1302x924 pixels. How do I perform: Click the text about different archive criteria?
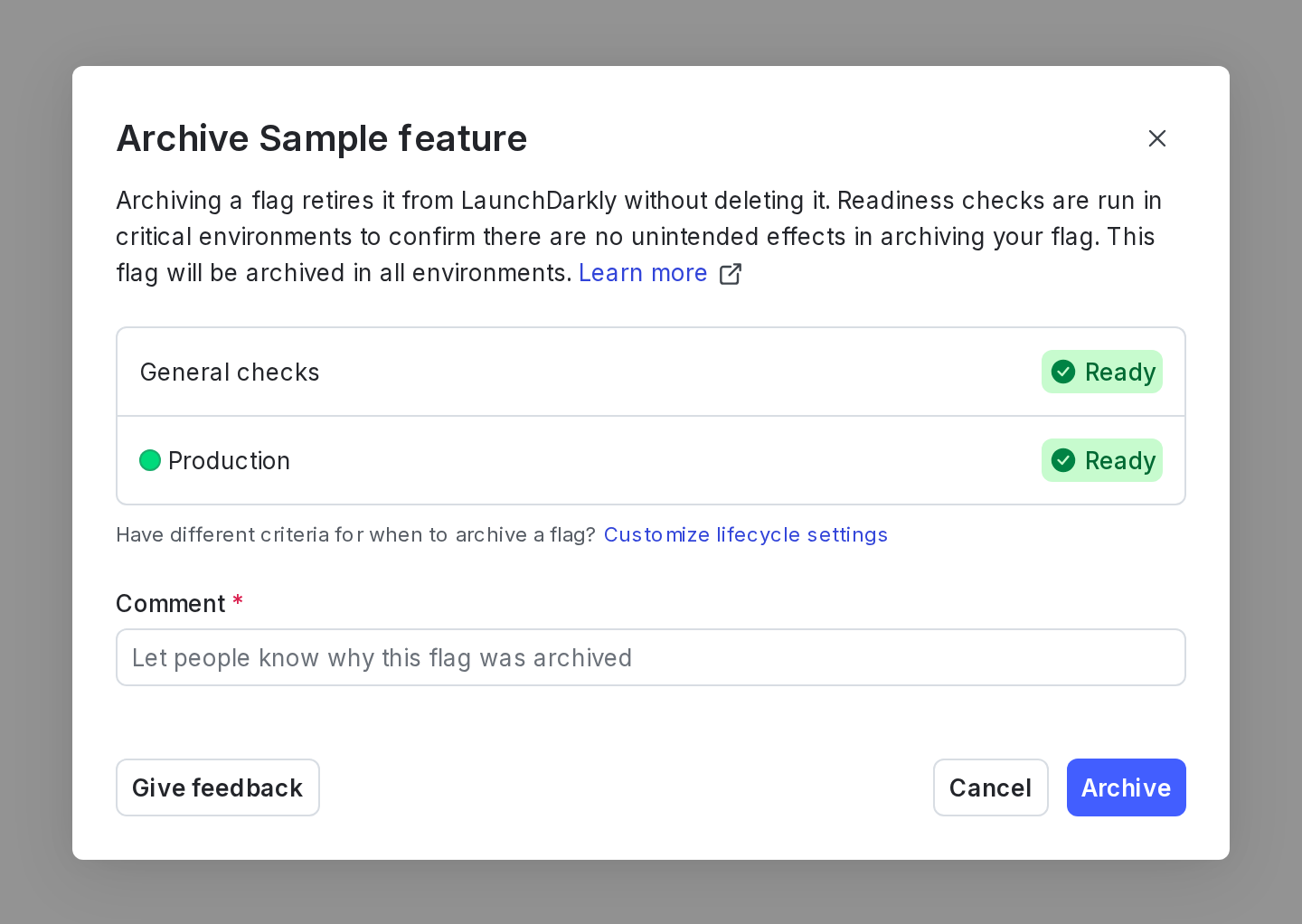click(x=355, y=534)
